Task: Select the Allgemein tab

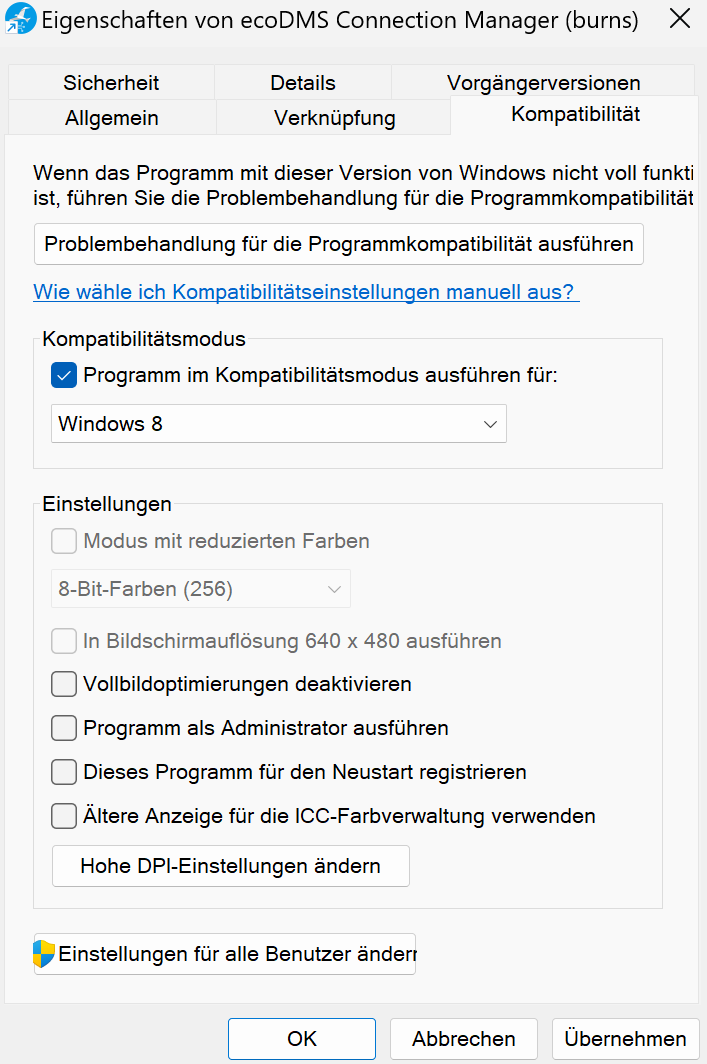Action: point(112,118)
